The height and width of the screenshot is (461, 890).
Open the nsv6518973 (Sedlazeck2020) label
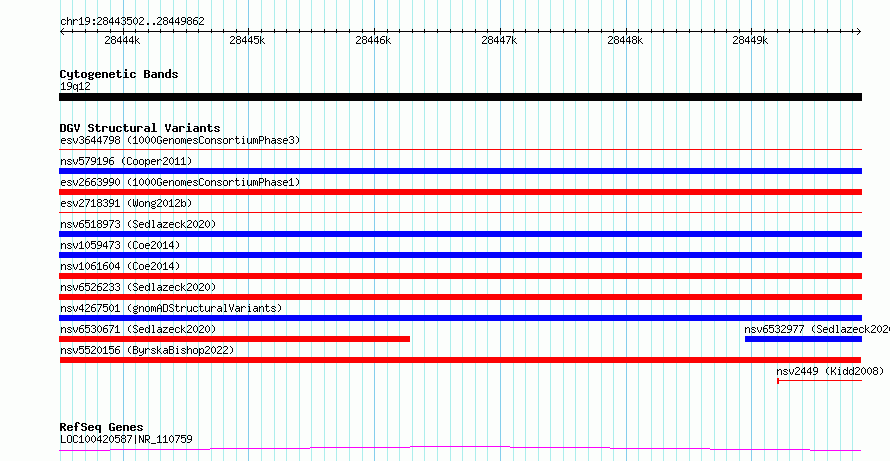138,224
